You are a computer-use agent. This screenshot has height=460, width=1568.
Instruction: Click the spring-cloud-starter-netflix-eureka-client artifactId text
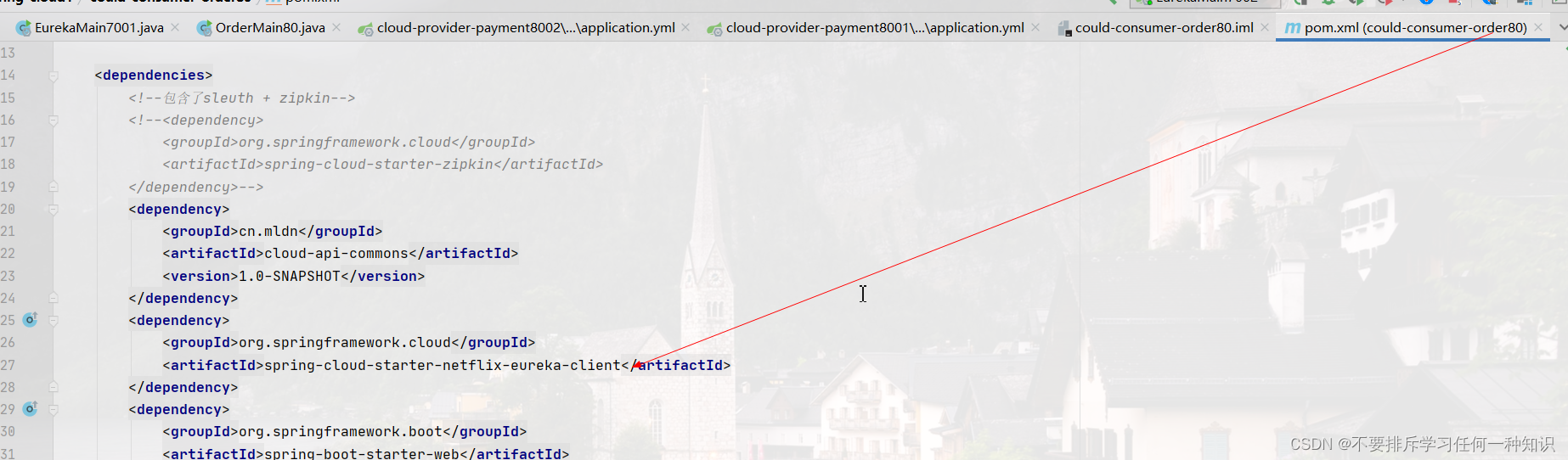tap(443, 365)
